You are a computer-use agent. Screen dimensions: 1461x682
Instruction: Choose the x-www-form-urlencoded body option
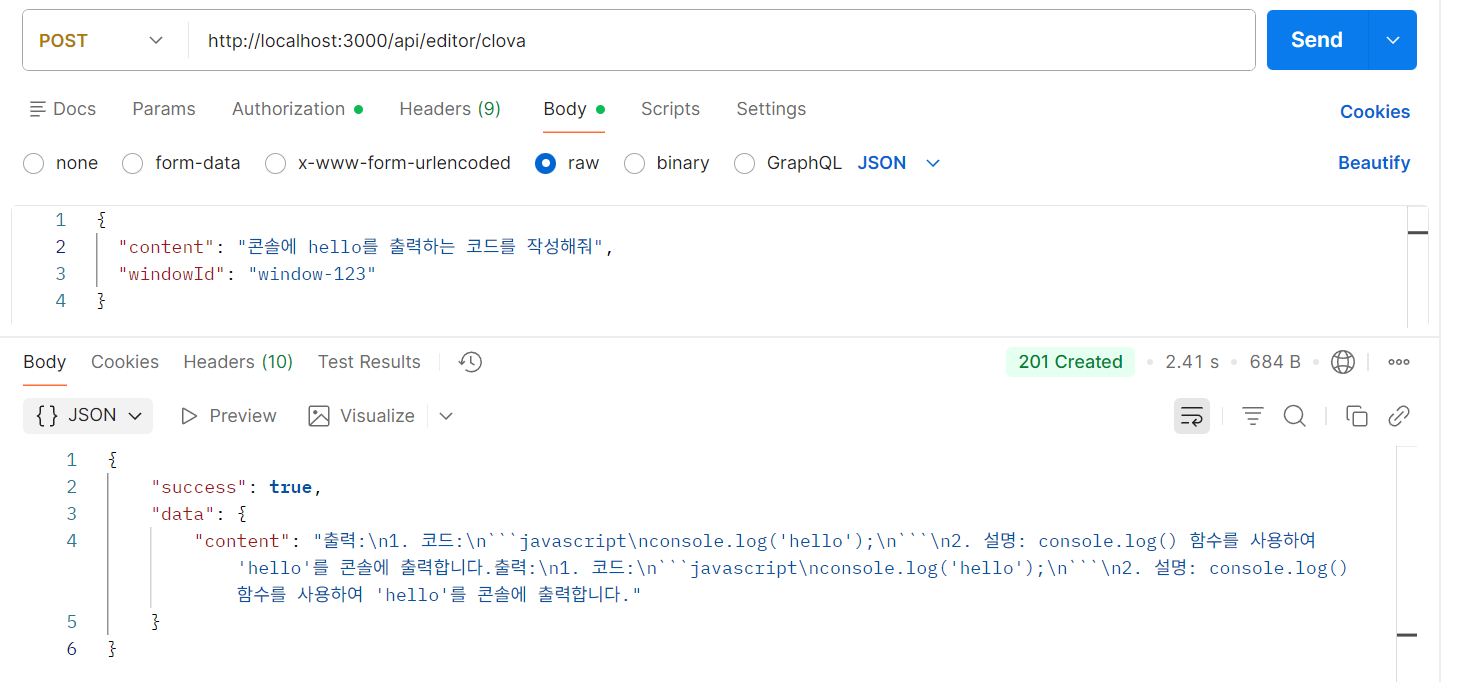pyautogui.click(x=275, y=163)
